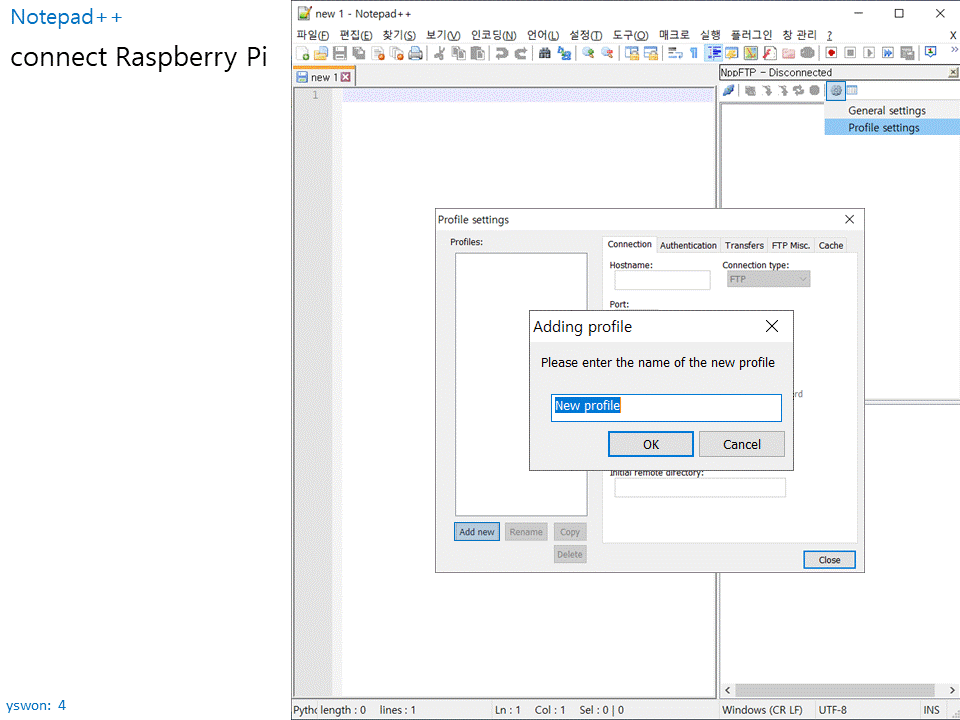This screenshot has width=960, height=720.
Task: Open the 플러그인 menu
Action: [x=751, y=35]
